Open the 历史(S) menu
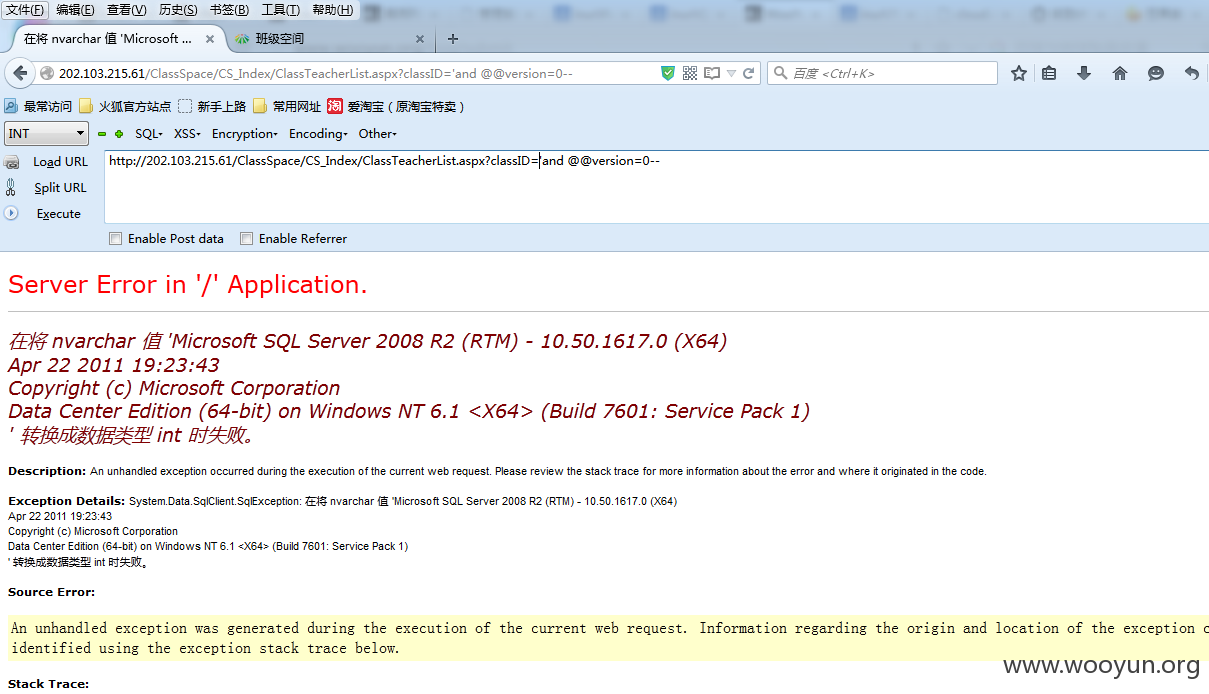The width and height of the screenshot is (1209, 694). point(178,10)
